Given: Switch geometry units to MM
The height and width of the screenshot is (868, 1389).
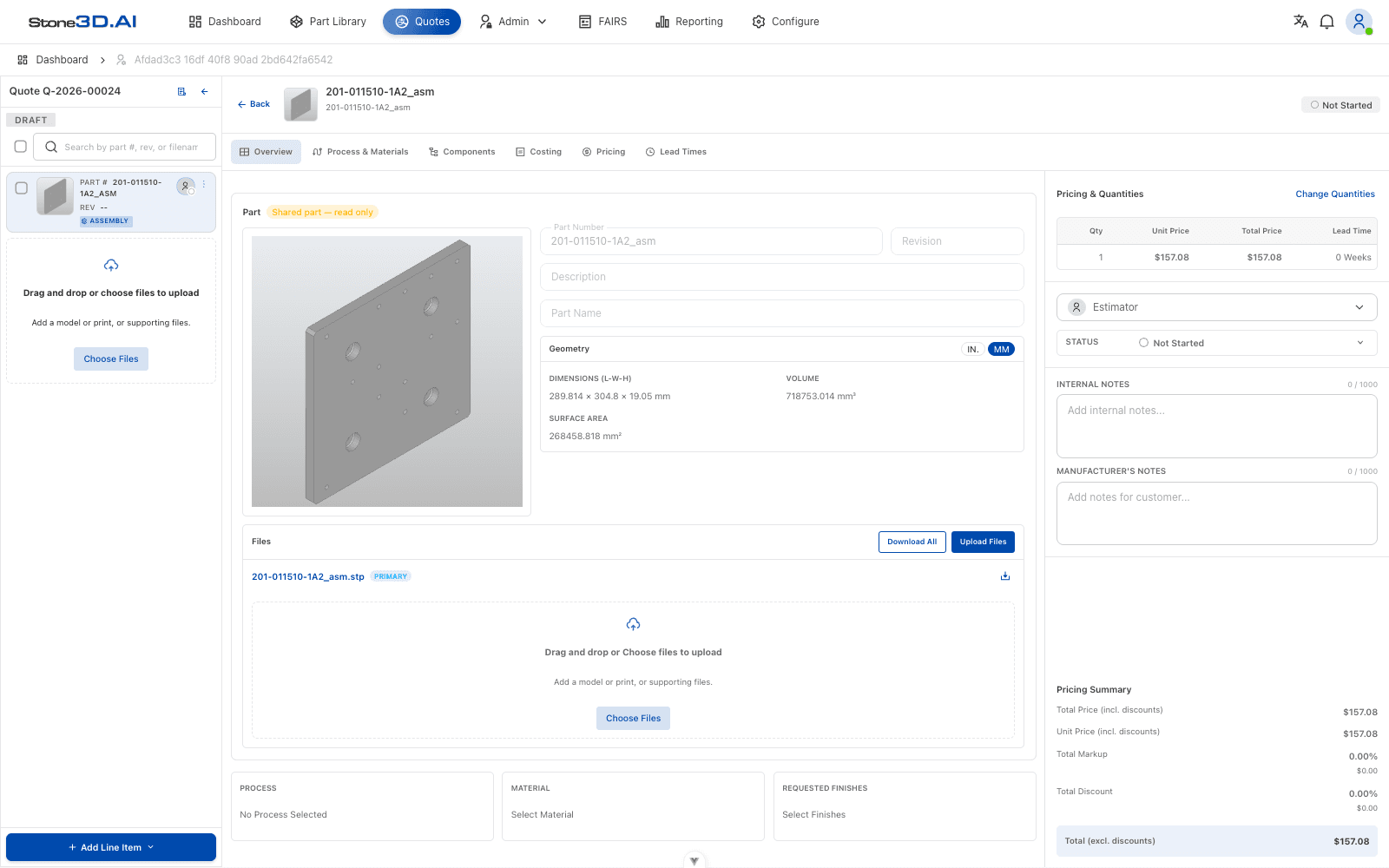Looking at the screenshot, I should (x=1001, y=349).
